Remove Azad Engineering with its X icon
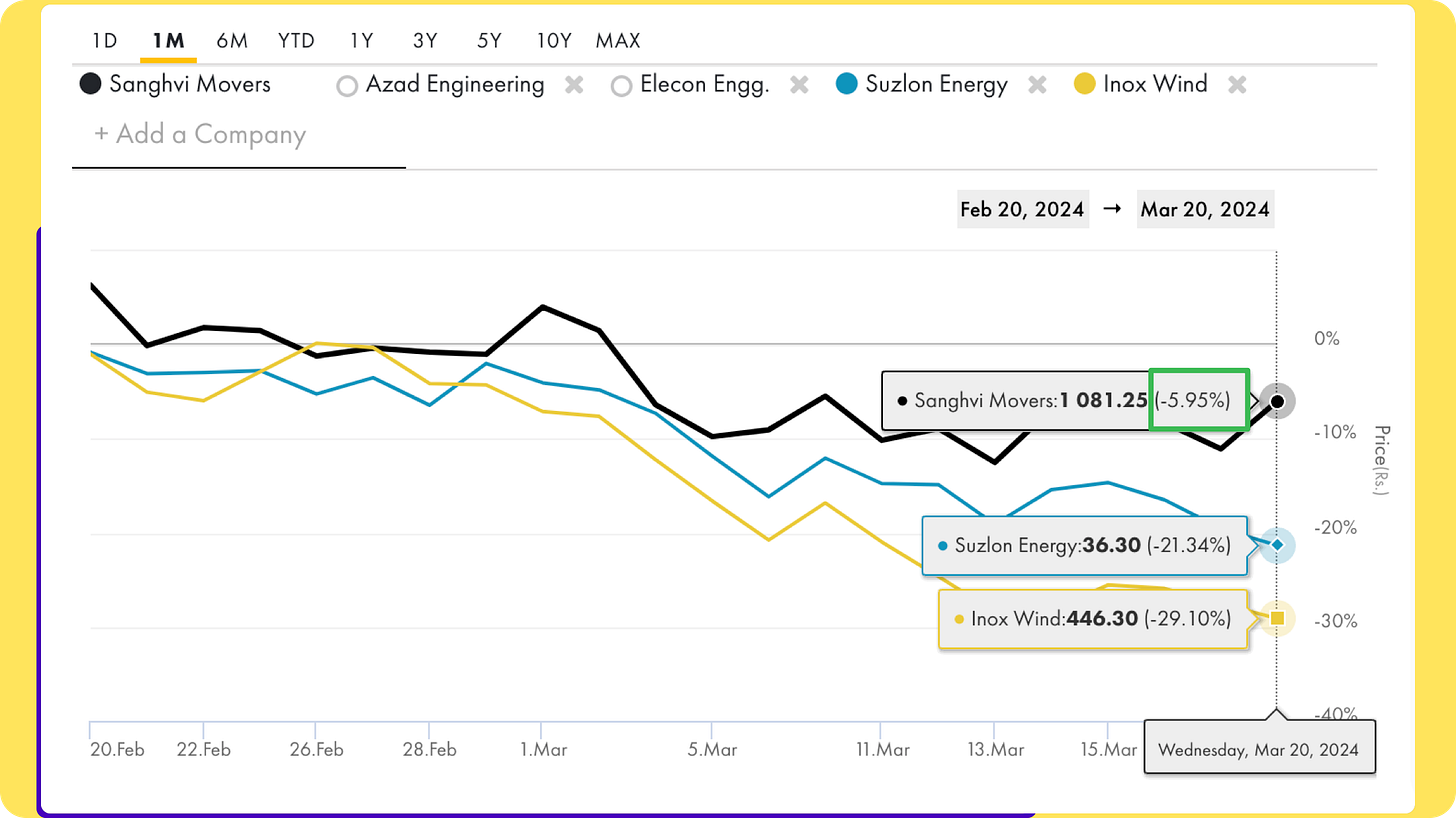 pyautogui.click(x=574, y=85)
